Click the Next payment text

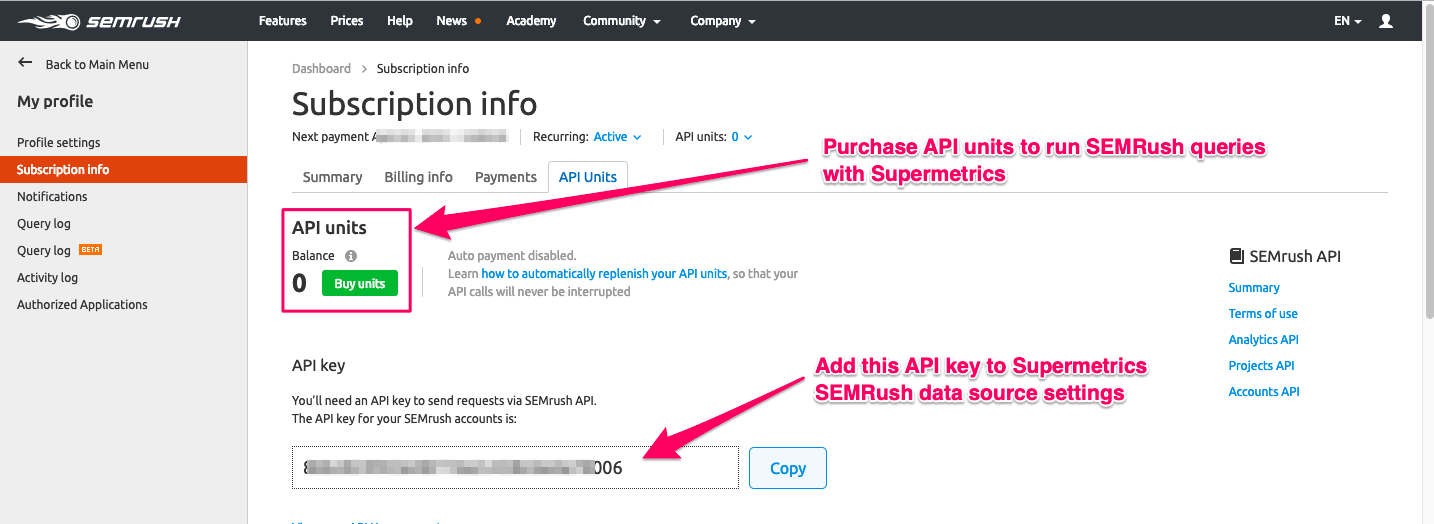pyautogui.click(x=332, y=137)
